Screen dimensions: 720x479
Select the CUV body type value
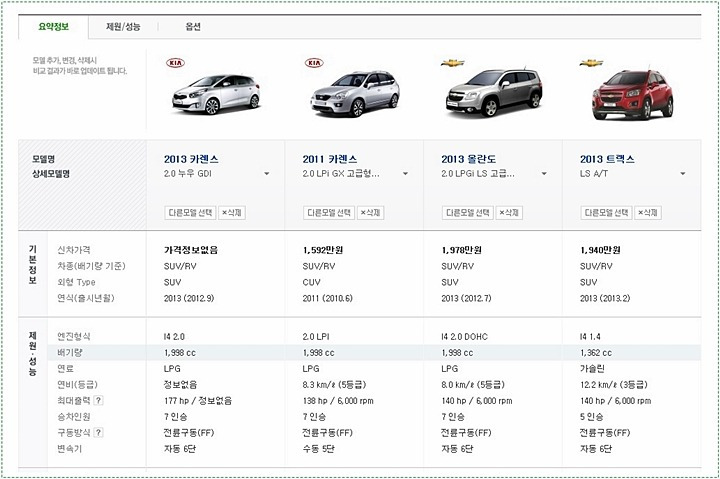pyautogui.click(x=311, y=282)
